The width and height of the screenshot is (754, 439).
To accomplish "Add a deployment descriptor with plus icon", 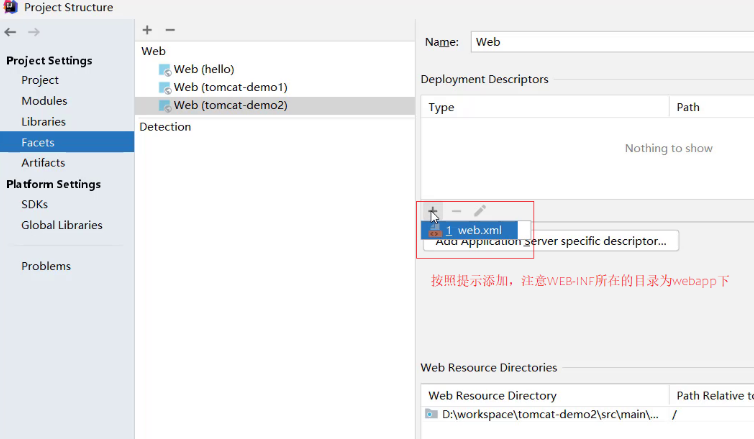I will (x=433, y=211).
